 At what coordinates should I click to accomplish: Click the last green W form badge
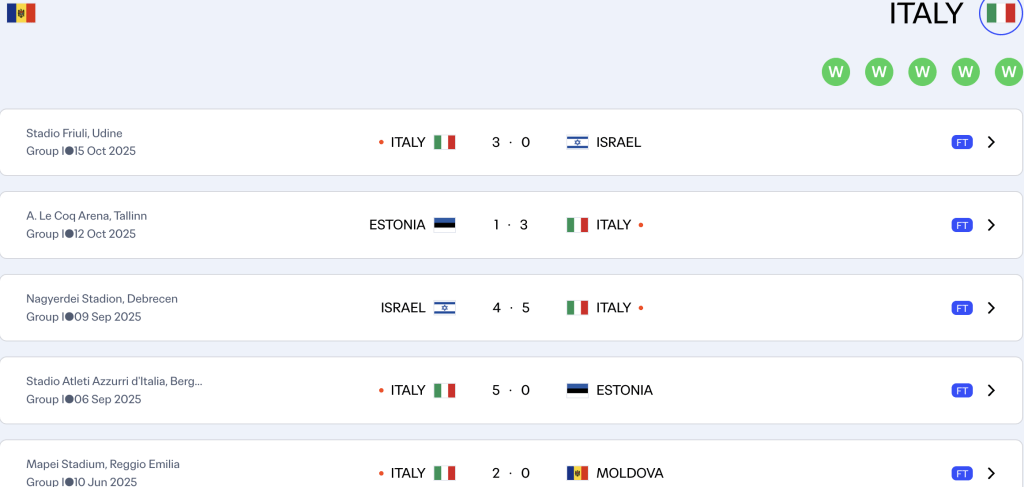tap(1008, 72)
